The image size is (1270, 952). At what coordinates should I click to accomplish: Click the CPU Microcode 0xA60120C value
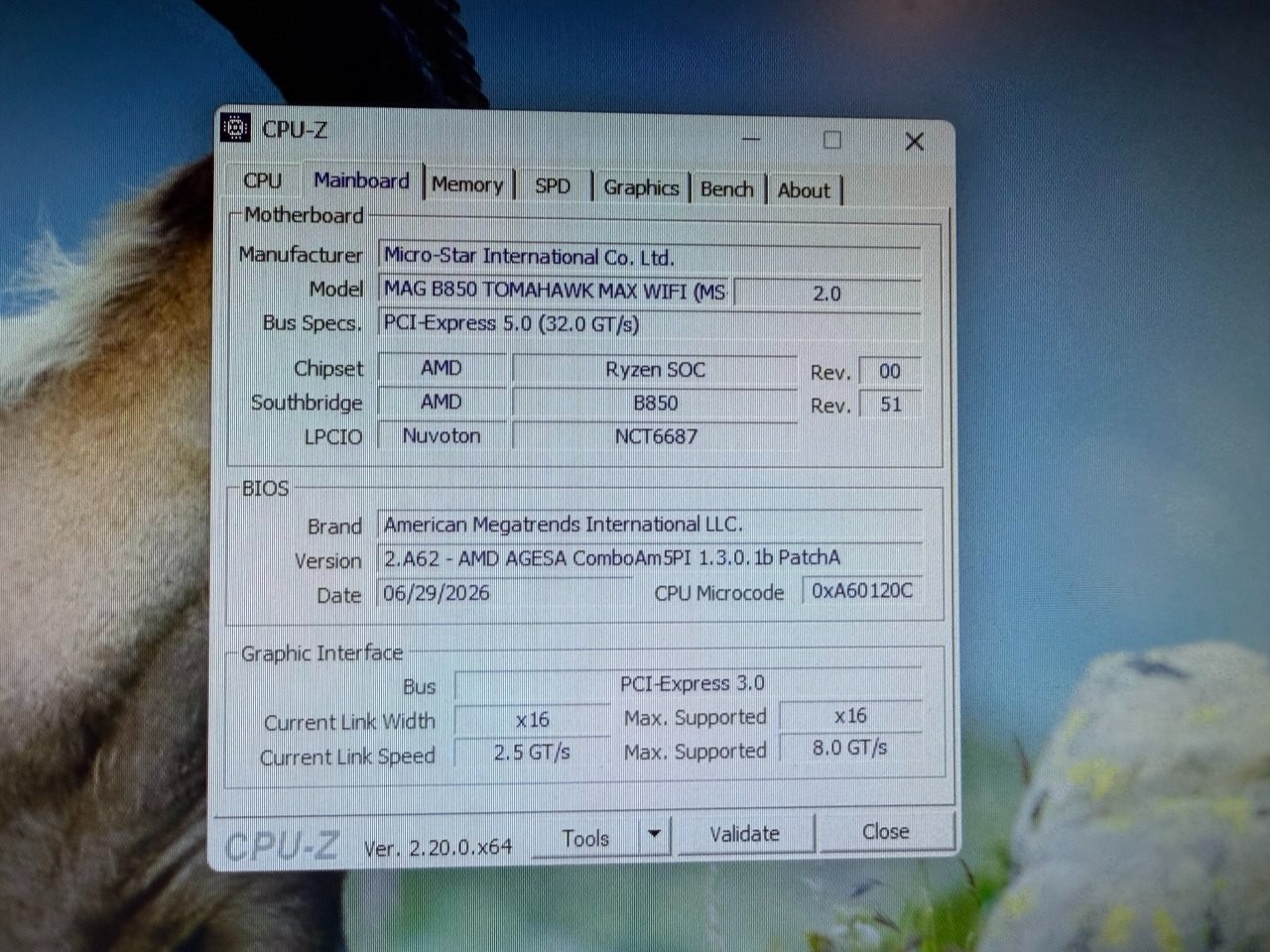[x=862, y=591]
